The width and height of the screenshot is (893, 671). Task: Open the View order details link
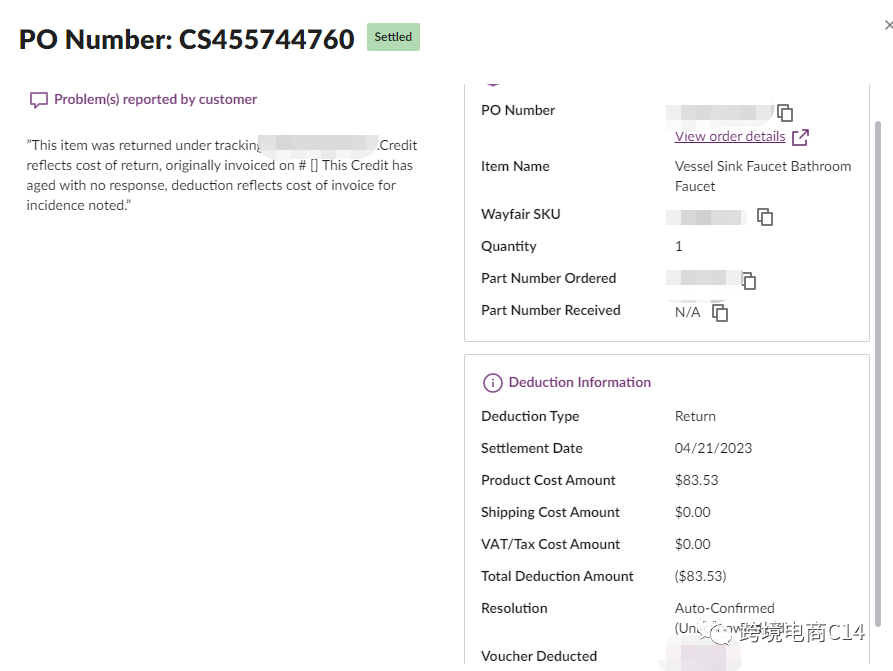tap(730, 137)
